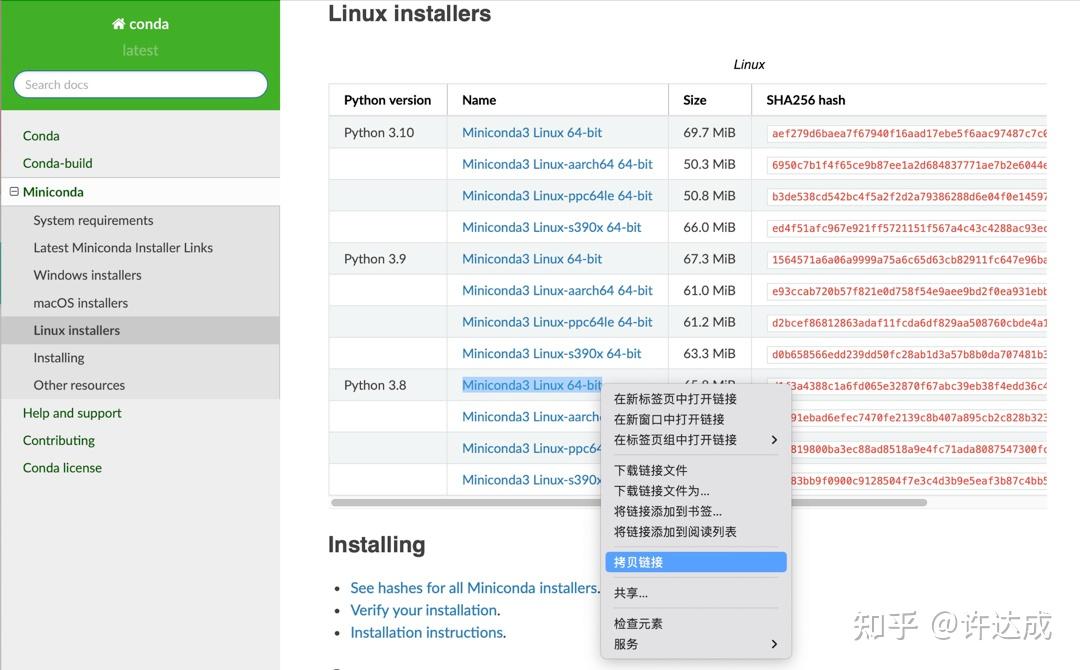Viewport: 1080px width, 670px height.
Task: Download Python 3.9 Miniconda3 Linux-s390x 64-bit
Action: [x=552, y=354]
